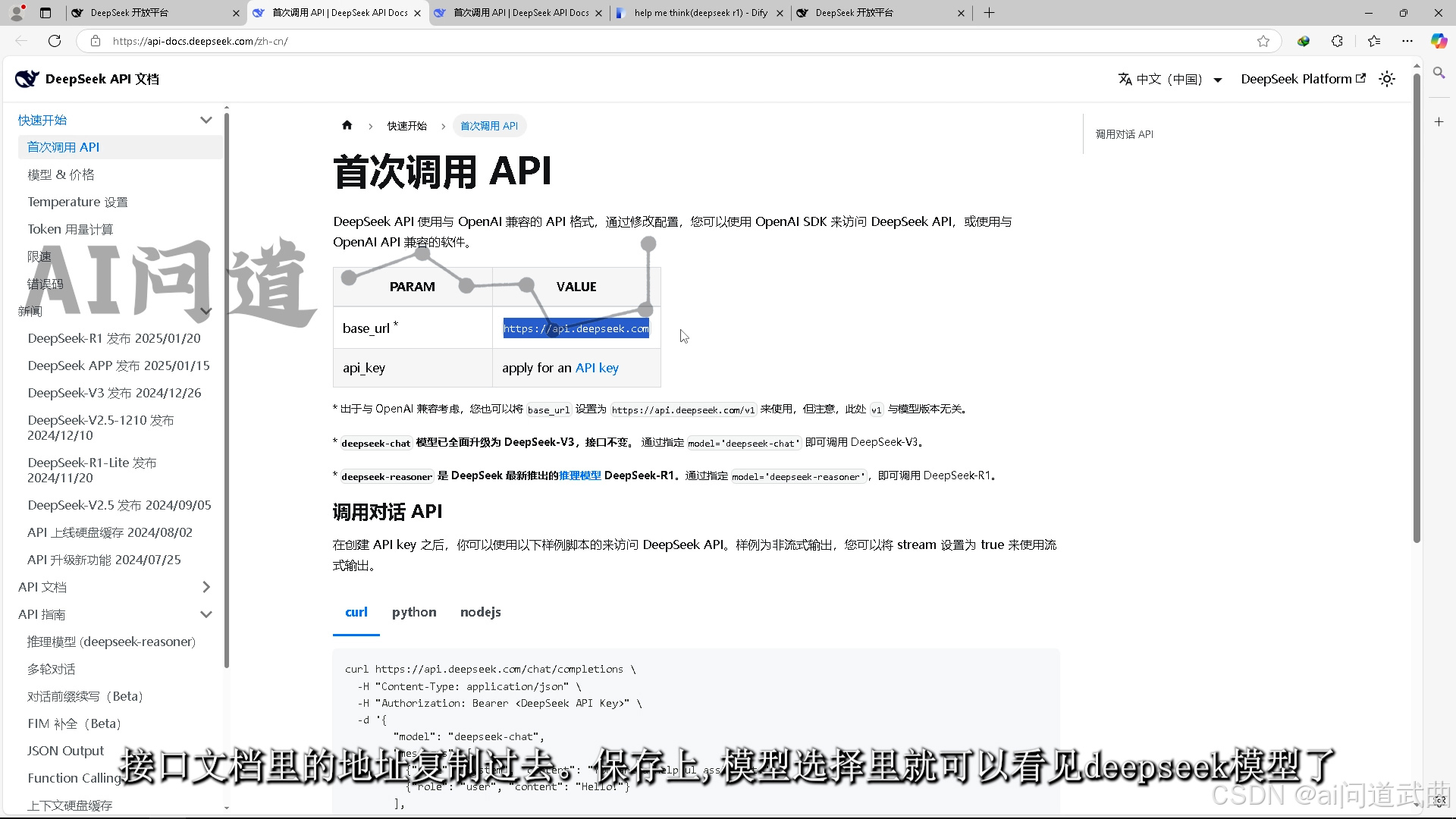Open a new browser tab with plus button
The height and width of the screenshot is (819, 1456).
988,13
